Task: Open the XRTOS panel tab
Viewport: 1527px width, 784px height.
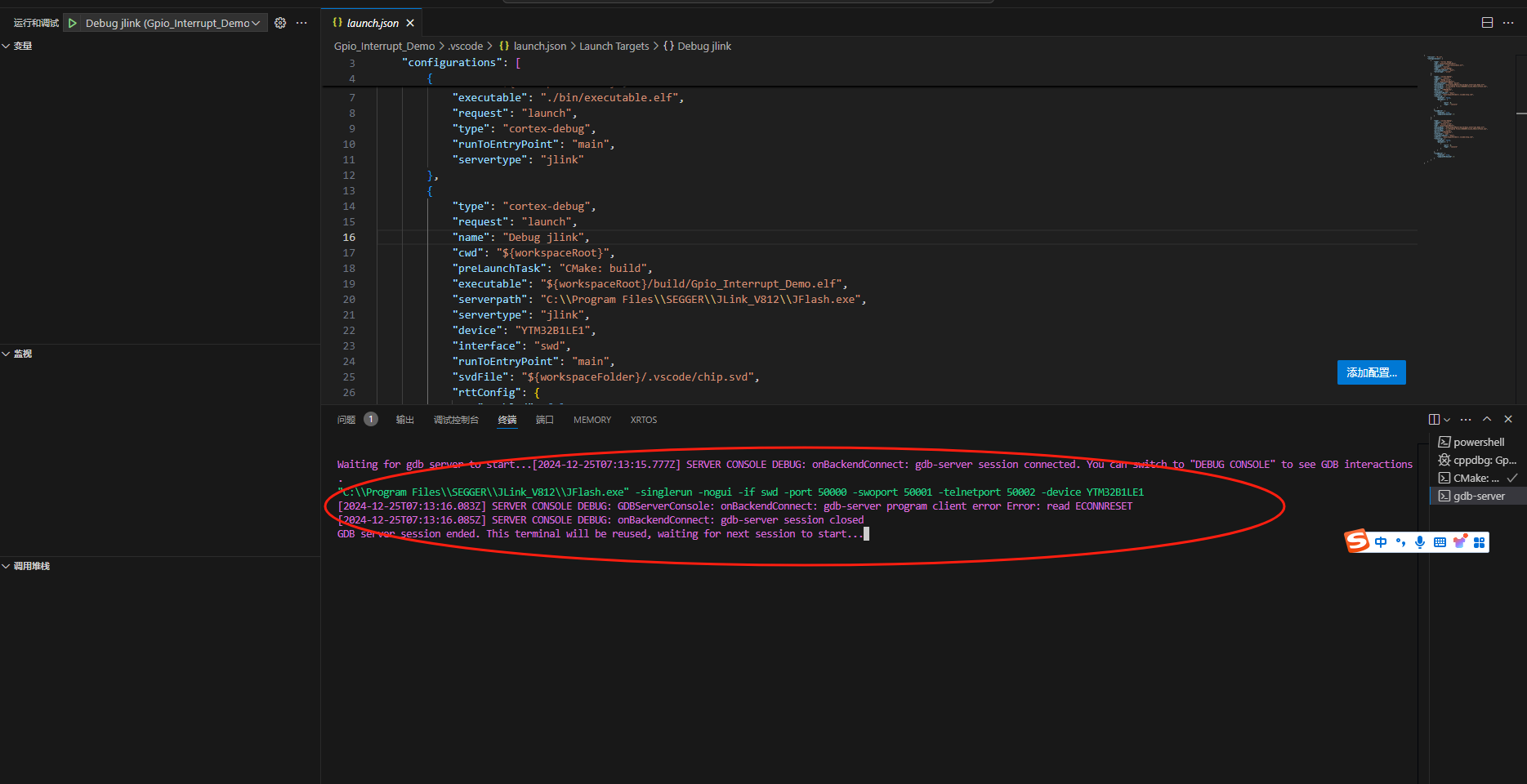Action: pyautogui.click(x=643, y=420)
